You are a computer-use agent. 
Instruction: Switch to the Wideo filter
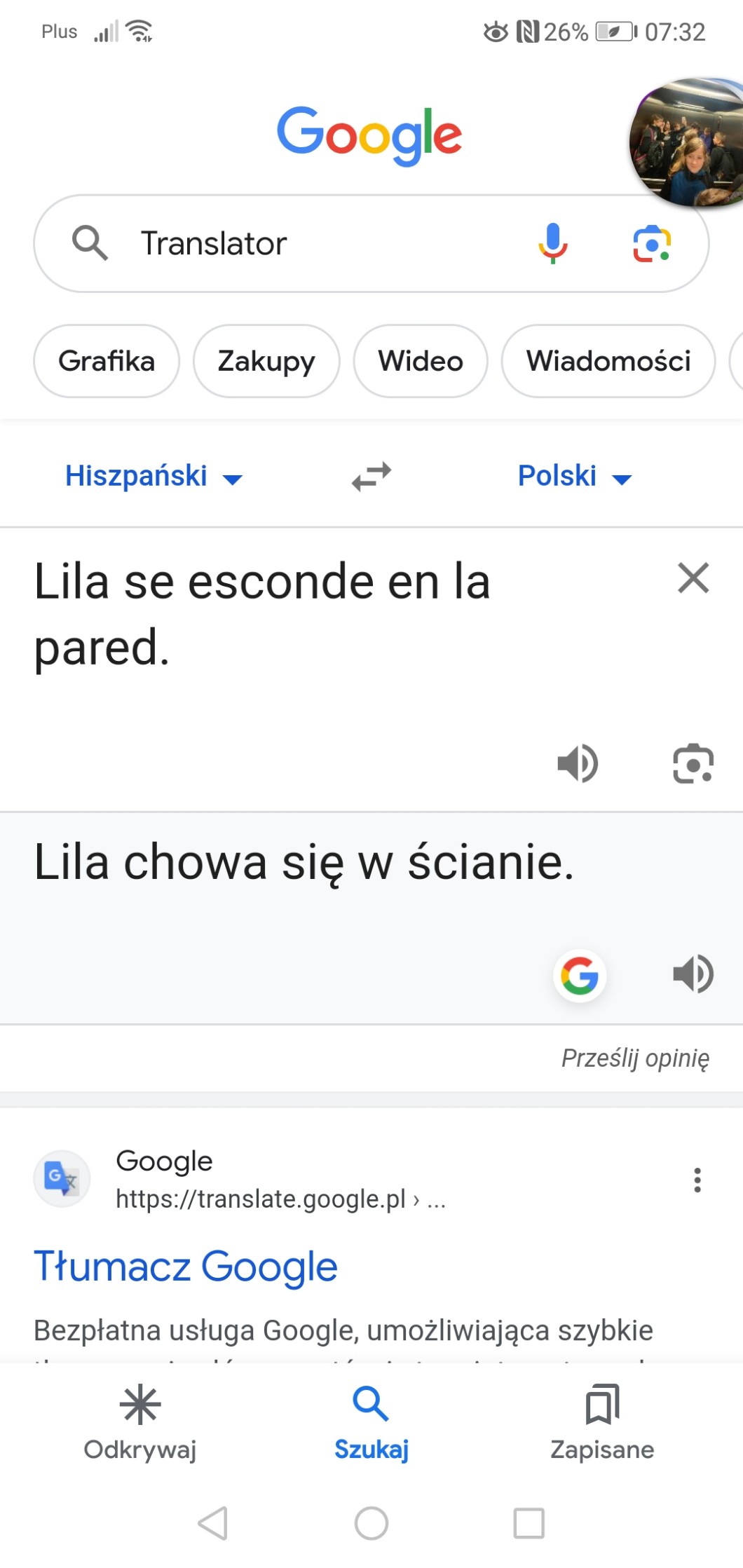421,361
